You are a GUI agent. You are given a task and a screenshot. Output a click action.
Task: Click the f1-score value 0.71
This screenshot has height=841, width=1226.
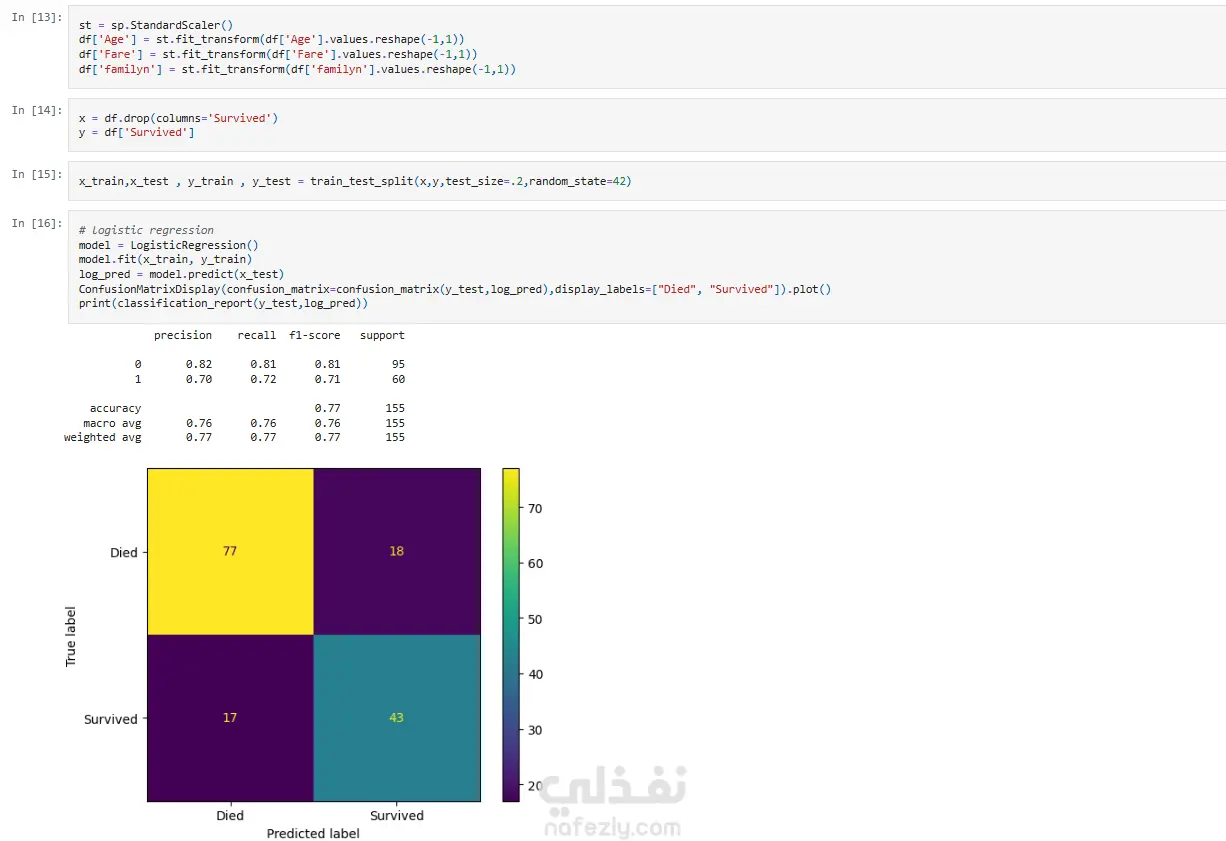click(x=327, y=379)
